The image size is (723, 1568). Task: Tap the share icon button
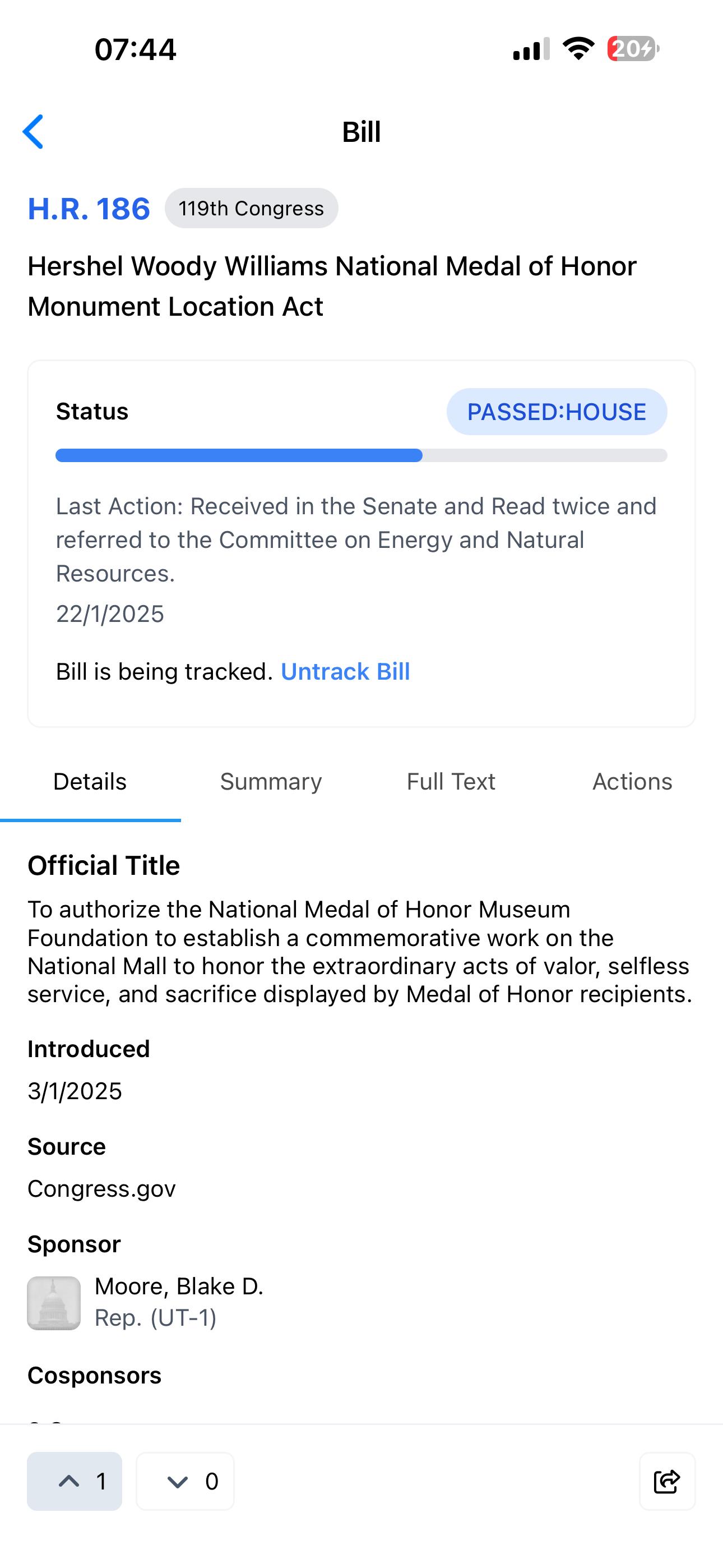point(666,1481)
